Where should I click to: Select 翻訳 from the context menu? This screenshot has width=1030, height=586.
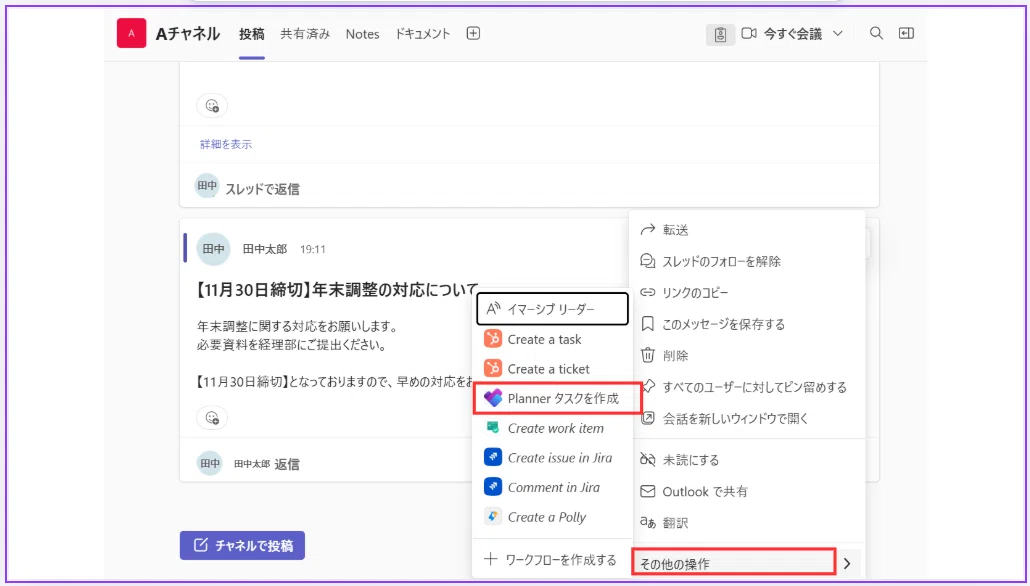pyautogui.click(x=747, y=523)
